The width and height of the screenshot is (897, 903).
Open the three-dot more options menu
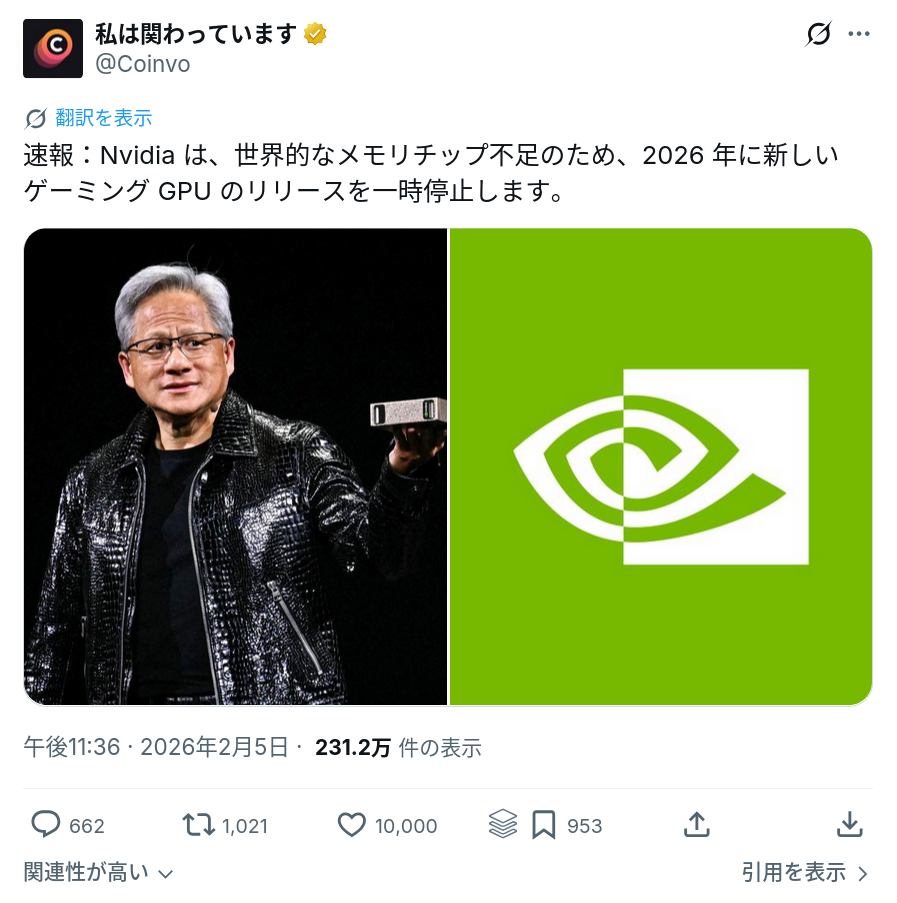858,34
